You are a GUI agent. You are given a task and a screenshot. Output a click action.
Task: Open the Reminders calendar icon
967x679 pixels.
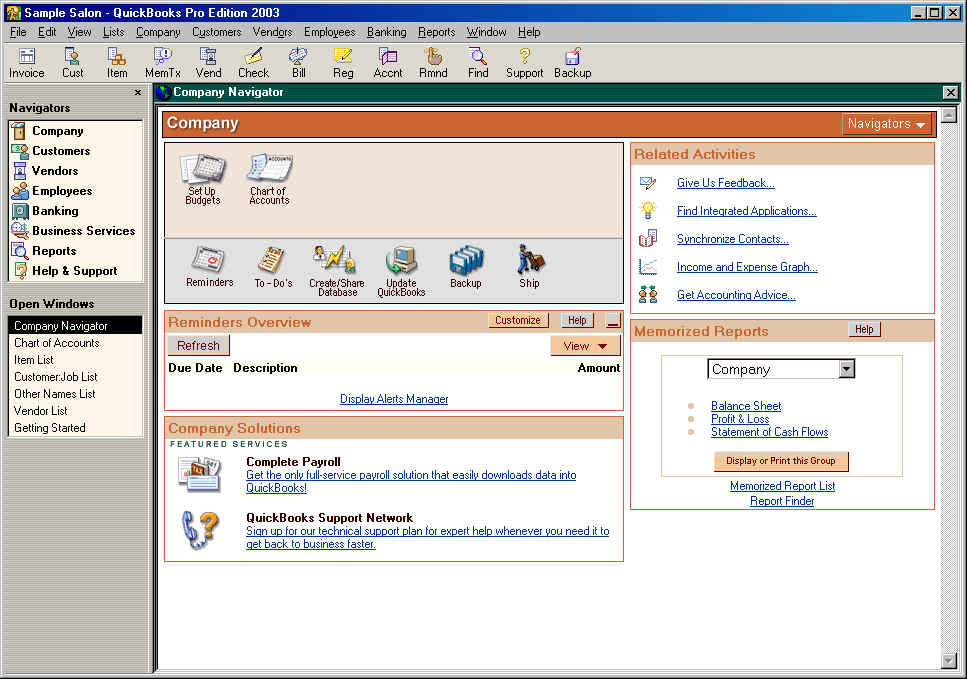click(x=210, y=266)
